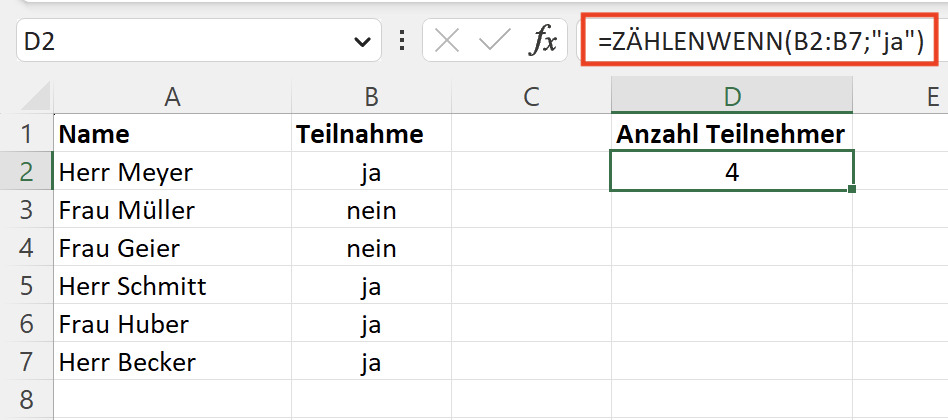Click the Frau Müller nein cell
The height and width of the screenshot is (420, 948).
tap(371, 210)
